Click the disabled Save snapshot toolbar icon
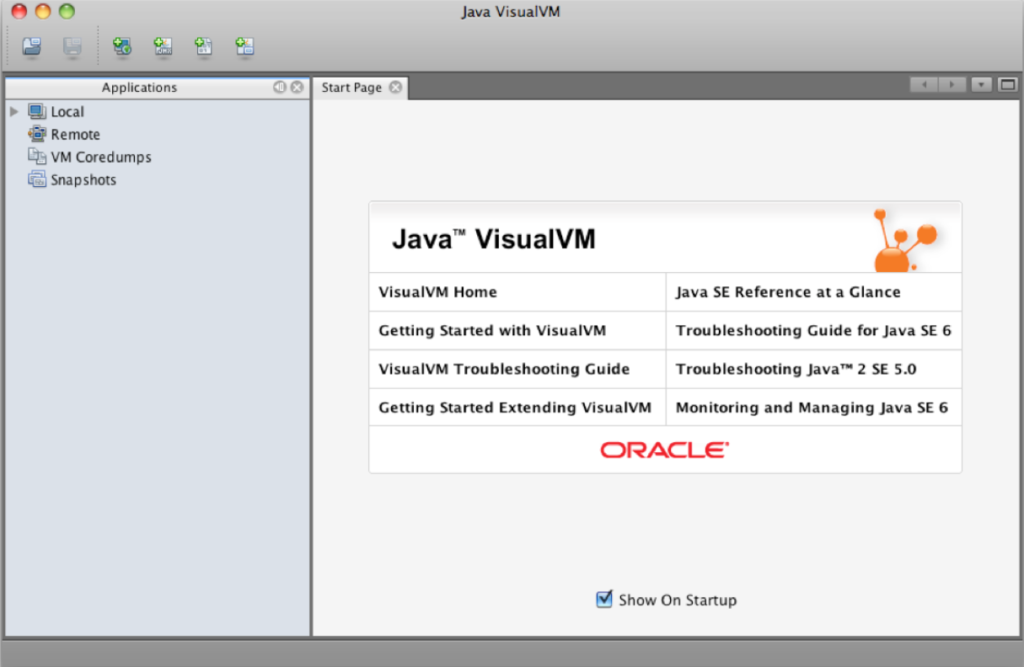This screenshot has height=667, width=1024. [x=72, y=46]
